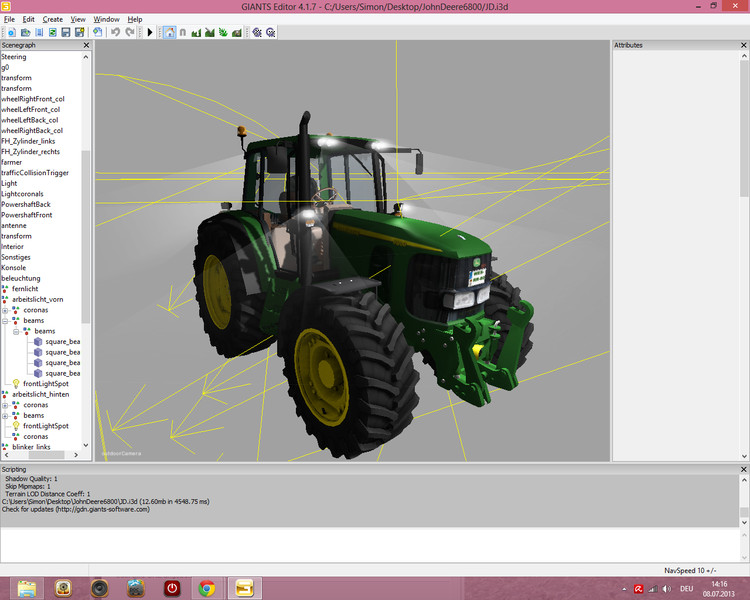The width and height of the screenshot is (750, 600).
Task: Open the Edit menu
Action: point(29,19)
